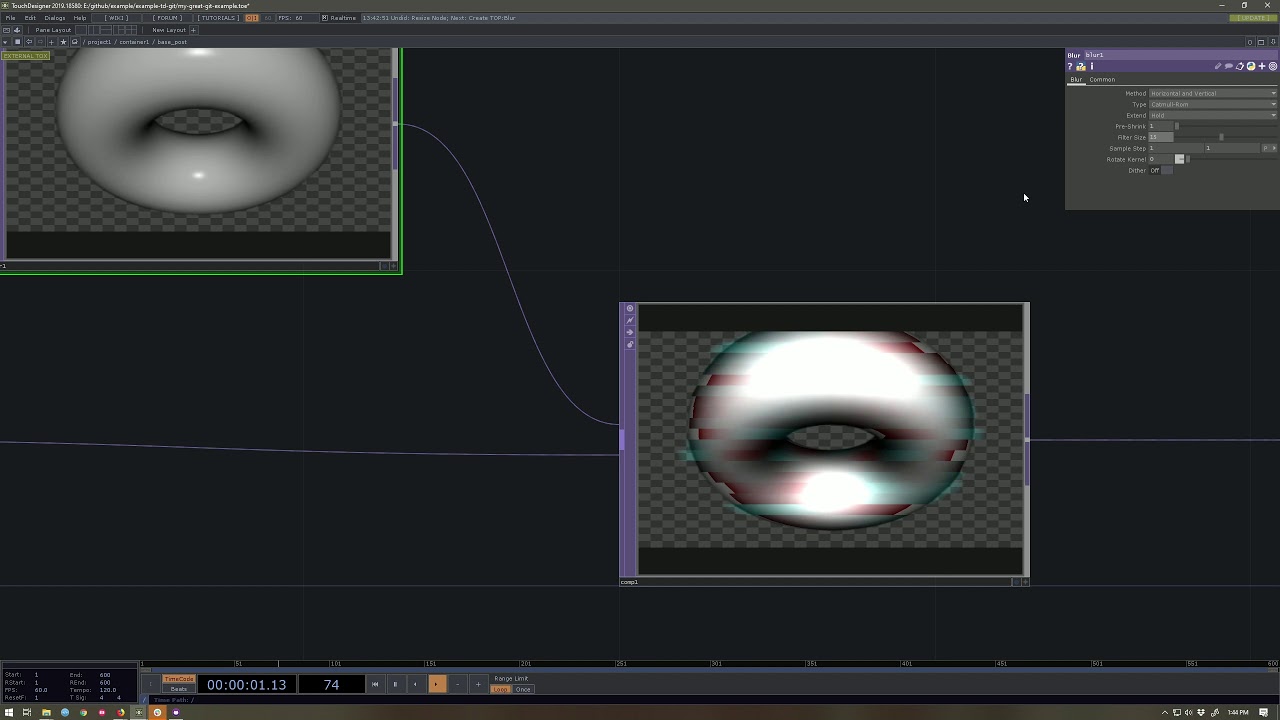Click UPDATE button top right

[1254, 18]
